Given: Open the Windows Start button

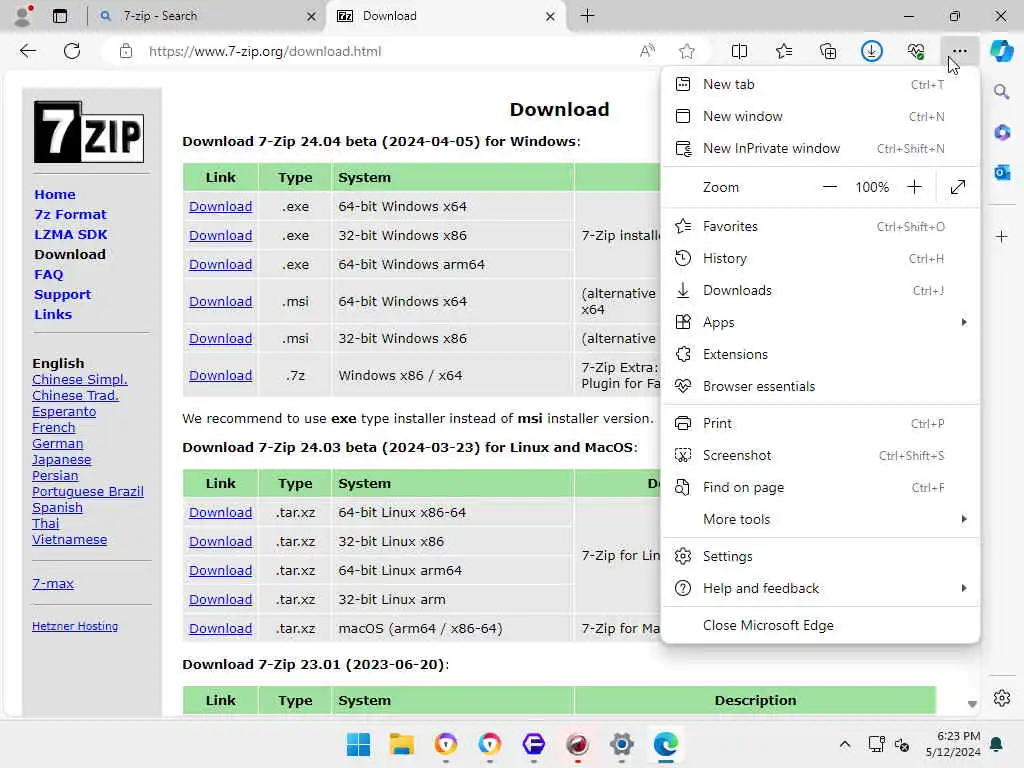Looking at the screenshot, I should [358, 744].
